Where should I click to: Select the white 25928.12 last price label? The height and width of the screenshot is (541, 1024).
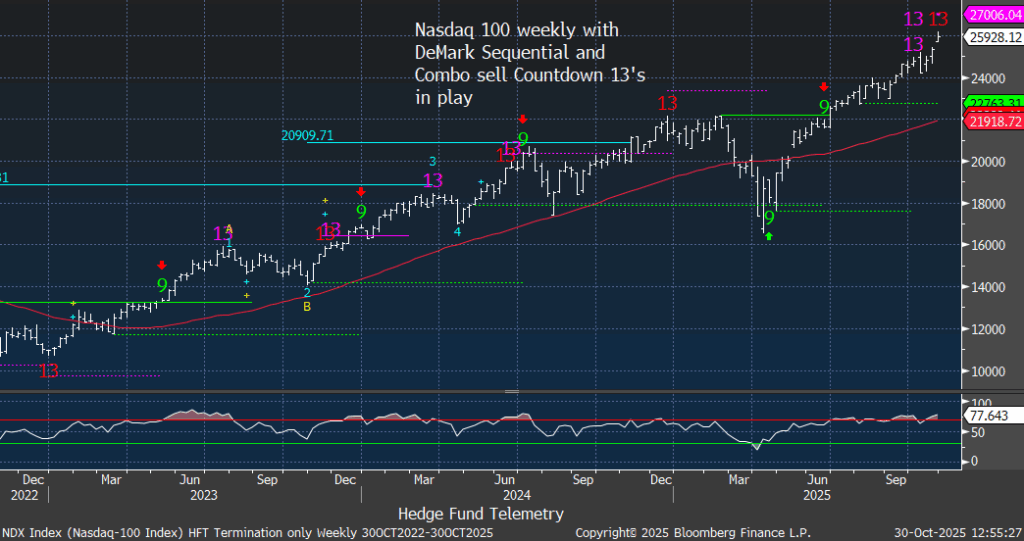coord(991,37)
